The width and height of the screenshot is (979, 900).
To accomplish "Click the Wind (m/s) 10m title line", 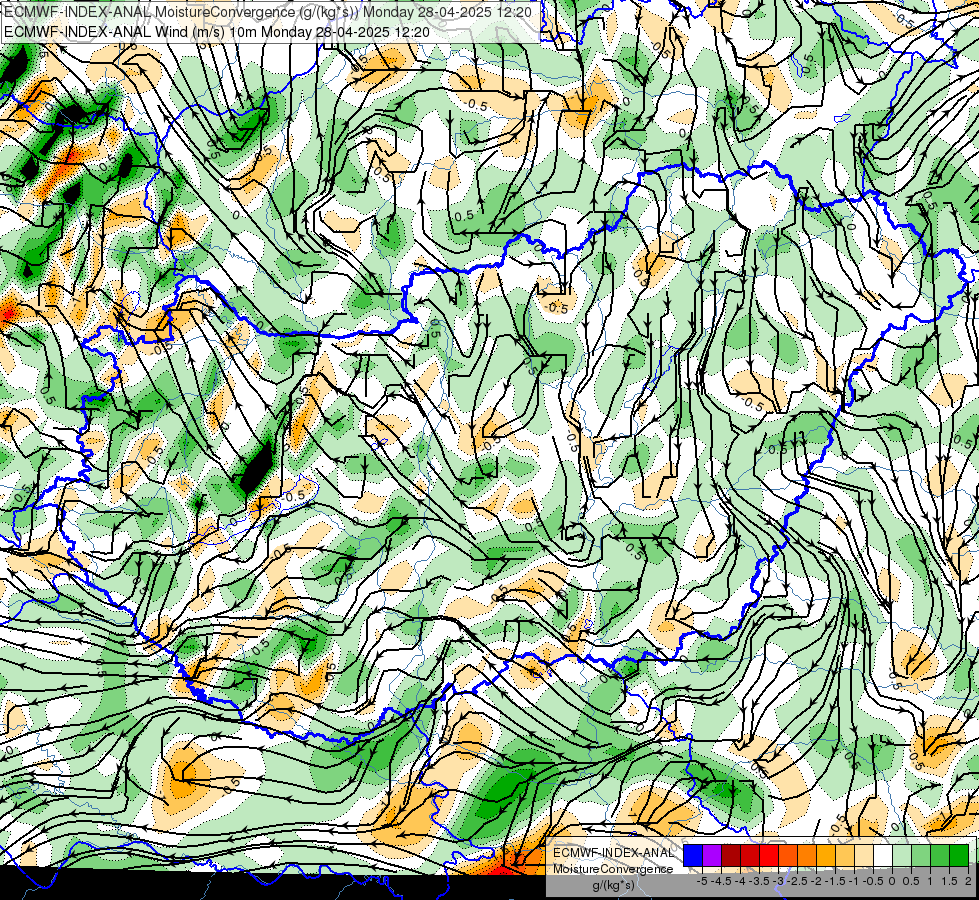I will point(217,32).
